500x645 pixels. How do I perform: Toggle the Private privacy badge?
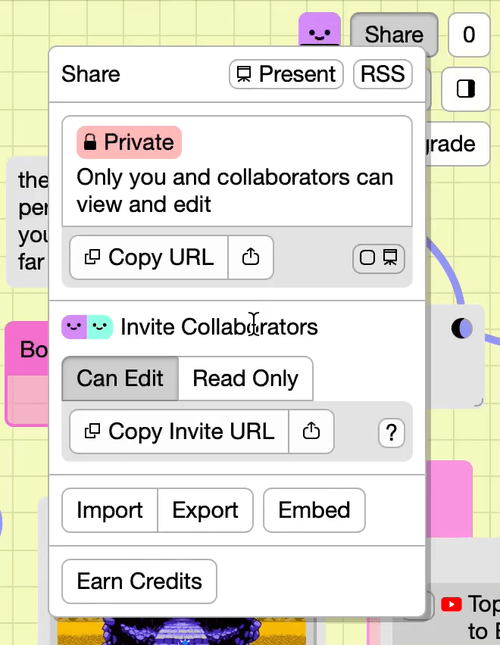[x=129, y=142]
